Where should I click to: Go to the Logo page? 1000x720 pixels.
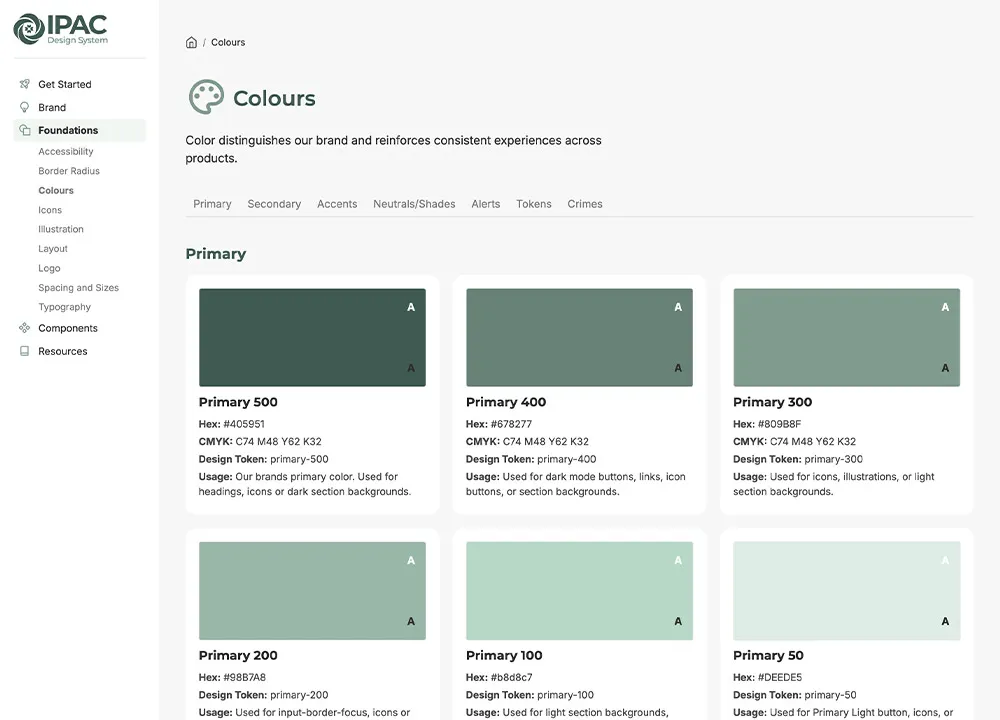tap(49, 268)
